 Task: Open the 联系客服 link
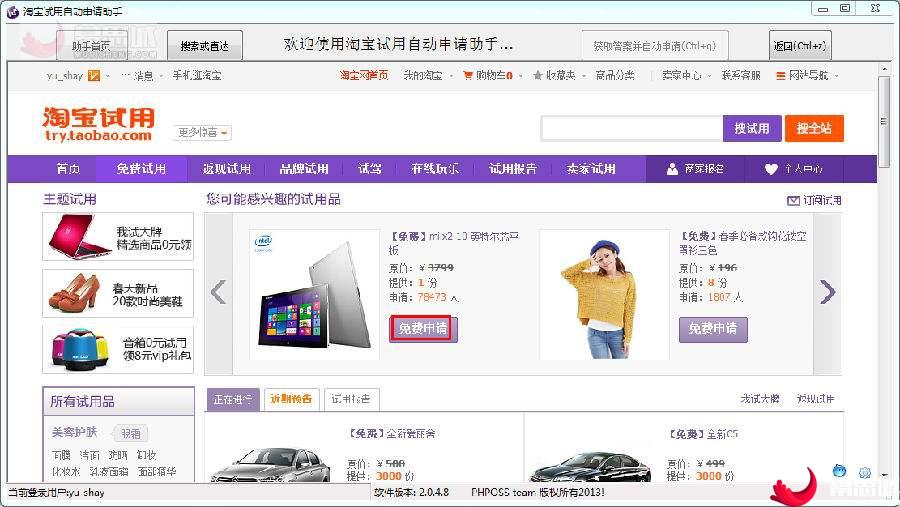pos(741,75)
